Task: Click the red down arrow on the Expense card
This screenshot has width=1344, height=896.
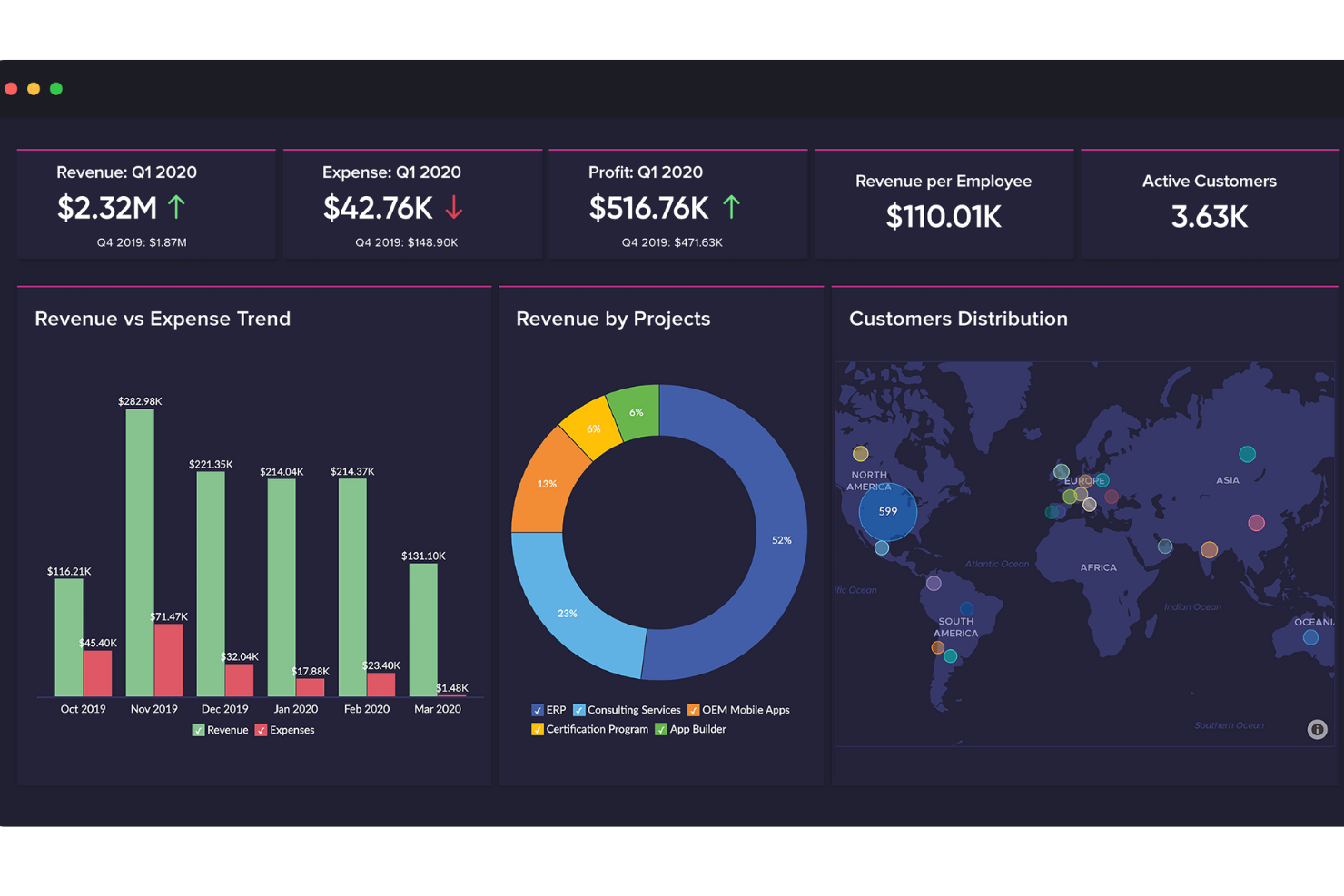Action: 454,208
